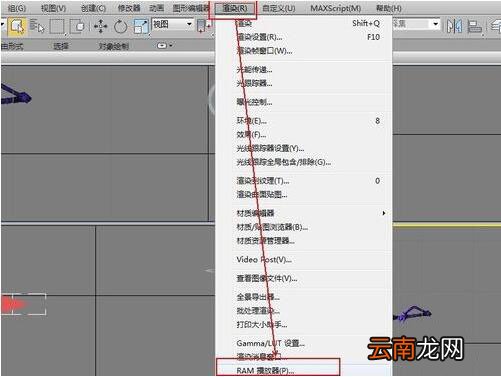
Task: Select blue object in bottom-right viewport
Action: [x=412, y=314]
